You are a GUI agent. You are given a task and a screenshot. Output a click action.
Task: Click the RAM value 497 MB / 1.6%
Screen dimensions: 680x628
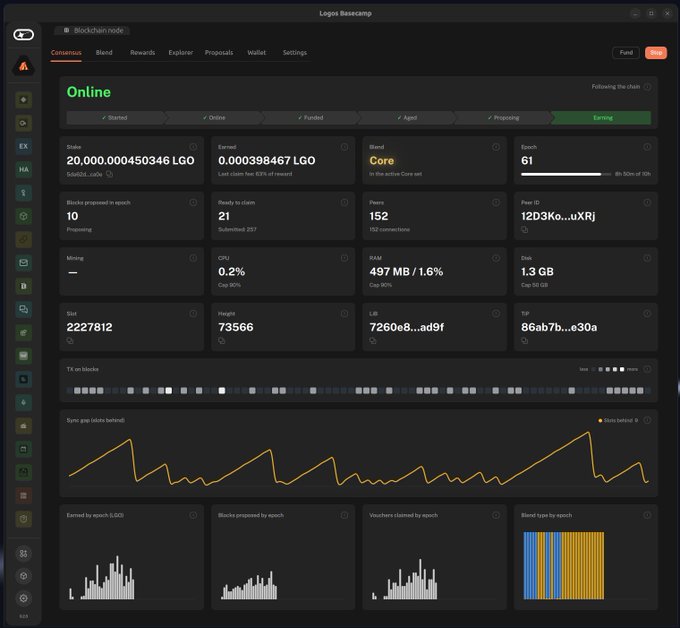406,271
